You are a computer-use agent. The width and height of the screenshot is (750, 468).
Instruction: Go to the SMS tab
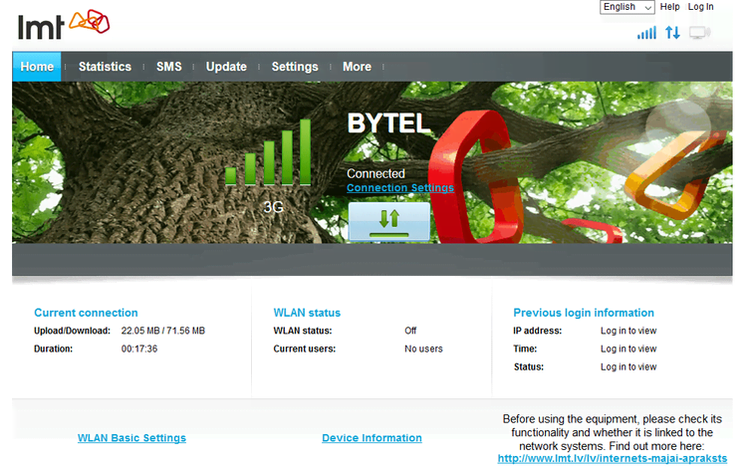click(x=169, y=67)
